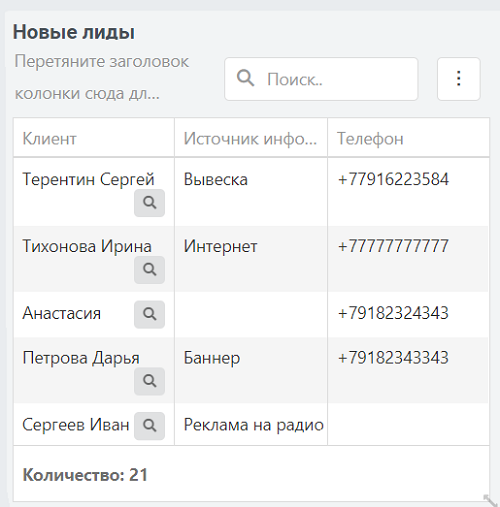Sort by Источник инфо... column header
Viewport: 500px width, 507px height.
(251, 138)
